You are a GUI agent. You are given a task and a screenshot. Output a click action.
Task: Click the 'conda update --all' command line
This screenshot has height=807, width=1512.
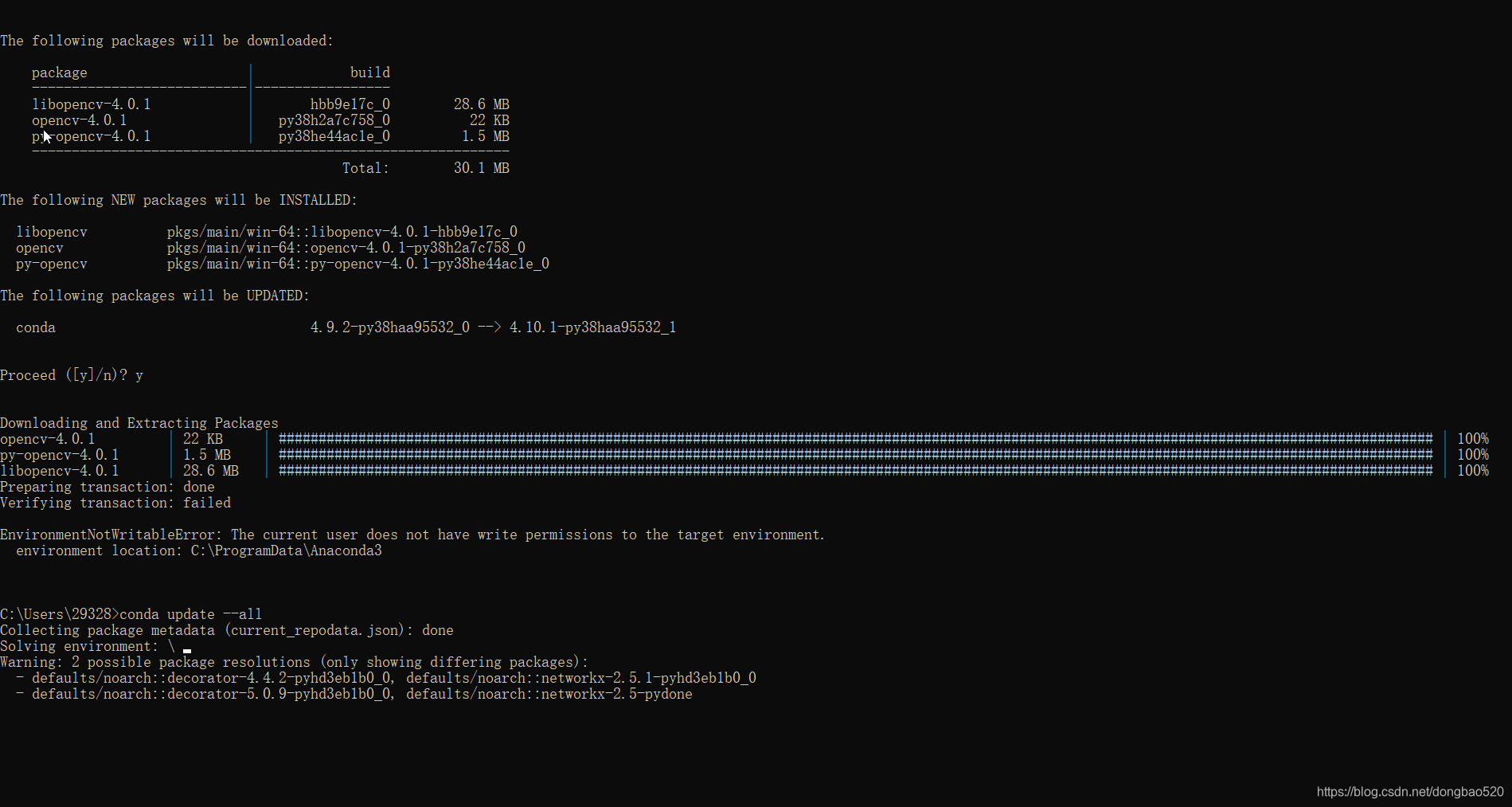coord(191,614)
